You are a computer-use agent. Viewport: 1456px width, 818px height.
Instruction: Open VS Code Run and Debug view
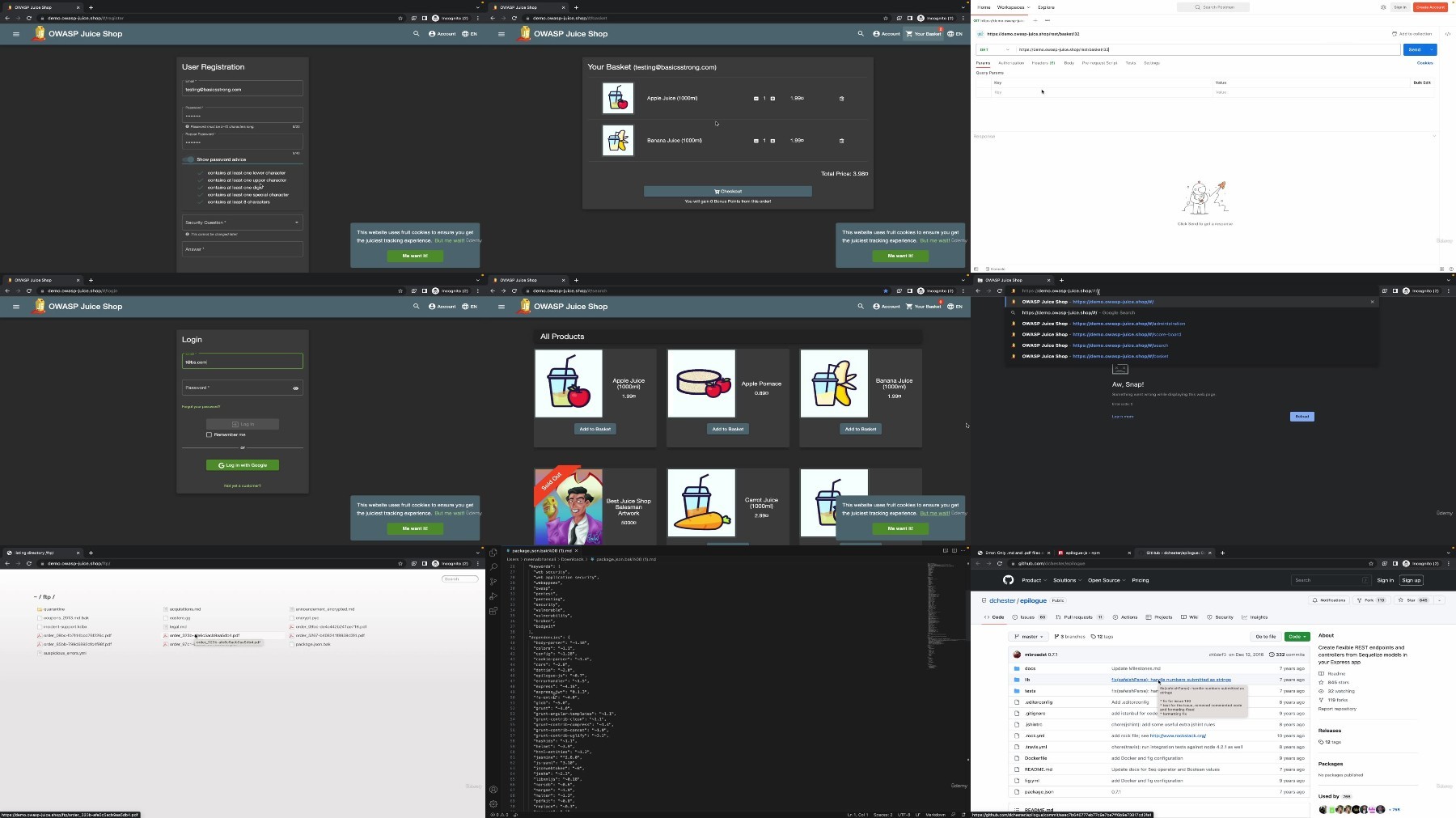(x=493, y=596)
